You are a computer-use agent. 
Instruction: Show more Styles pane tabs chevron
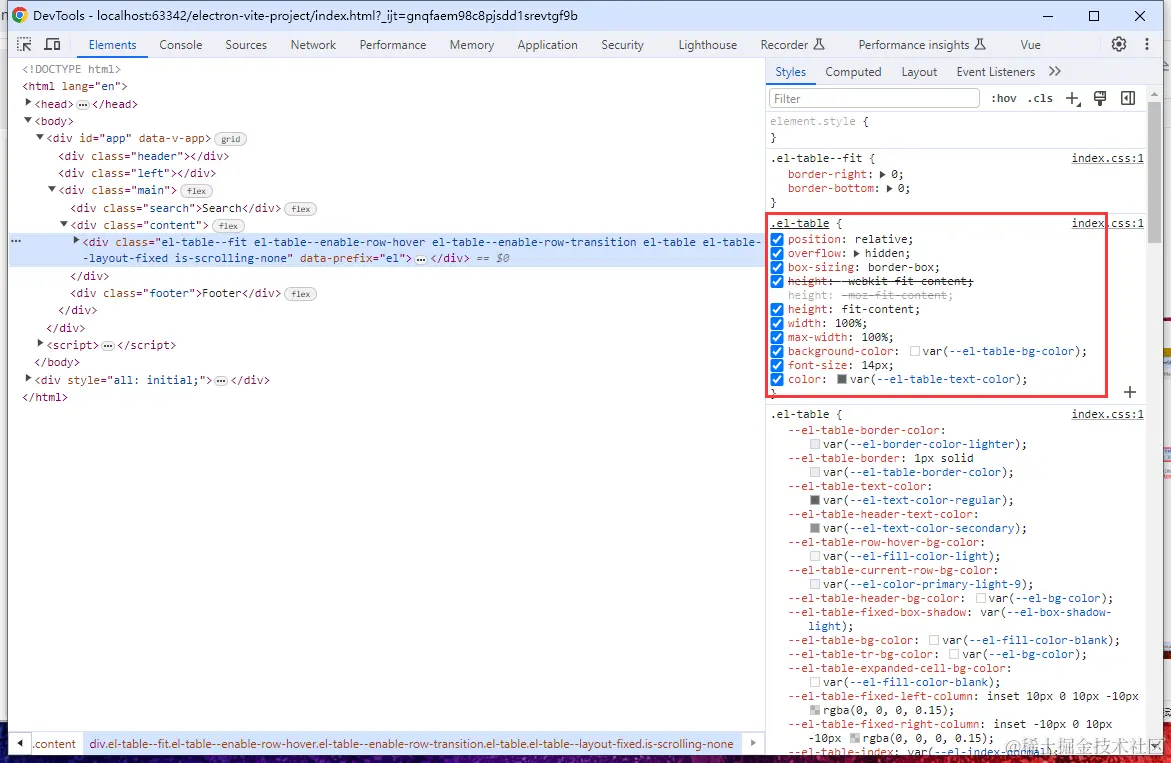point(1054,72)
